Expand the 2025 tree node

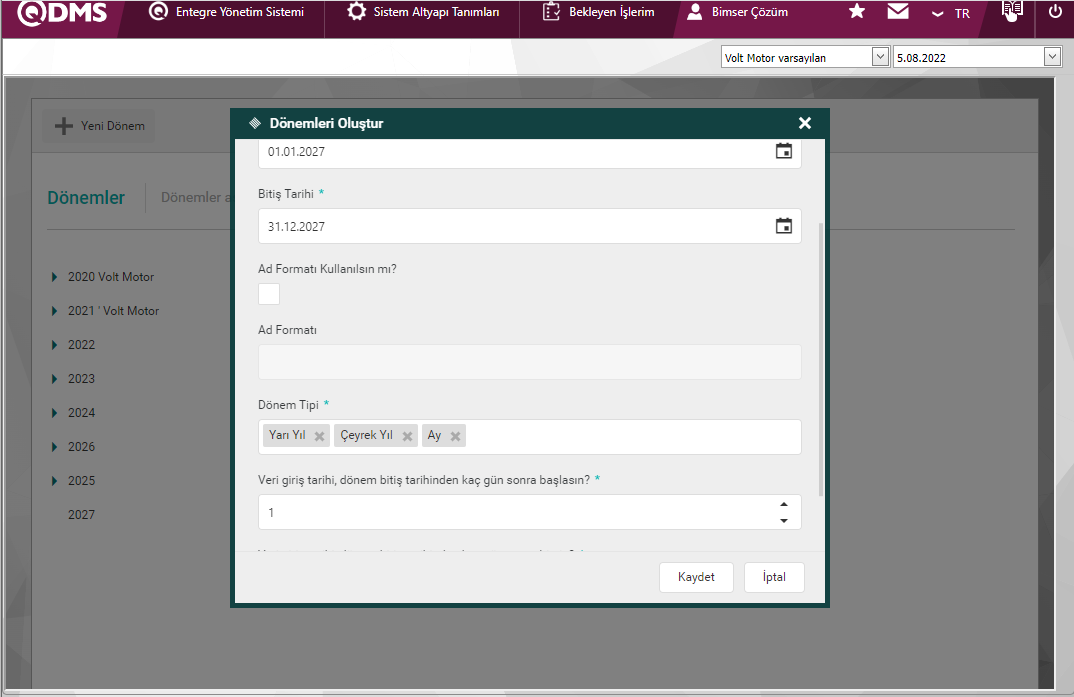click(54, 481)
